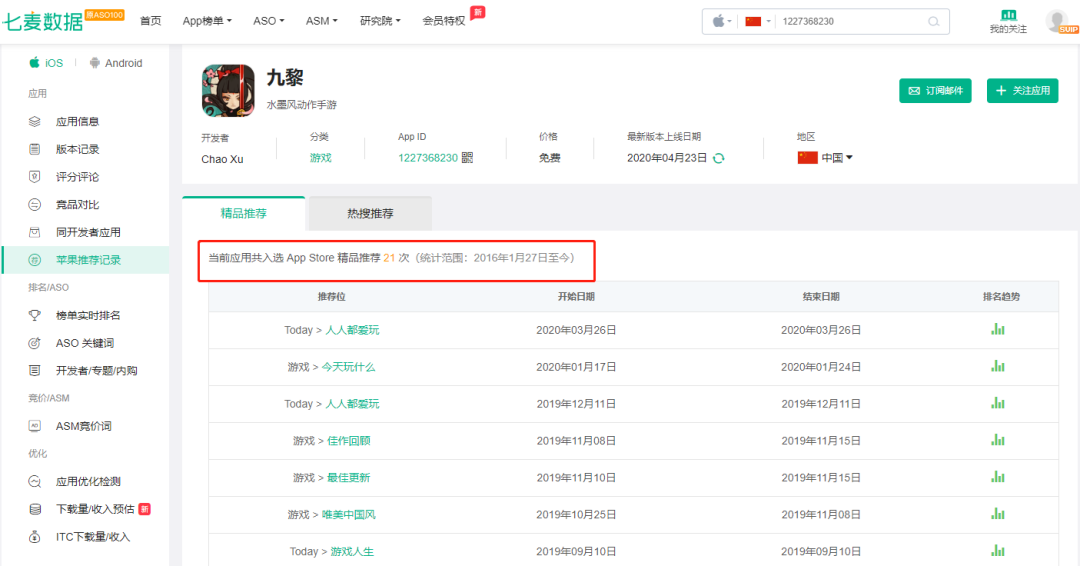Open the 游戏 category link
1080x566 pixels.
320,158
